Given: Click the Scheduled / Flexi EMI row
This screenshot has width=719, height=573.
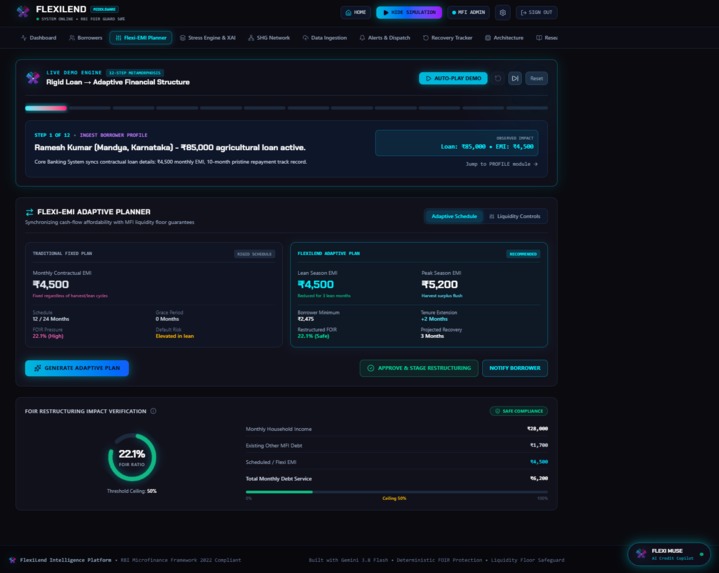Looking at the screenshot, I should 397,462.
